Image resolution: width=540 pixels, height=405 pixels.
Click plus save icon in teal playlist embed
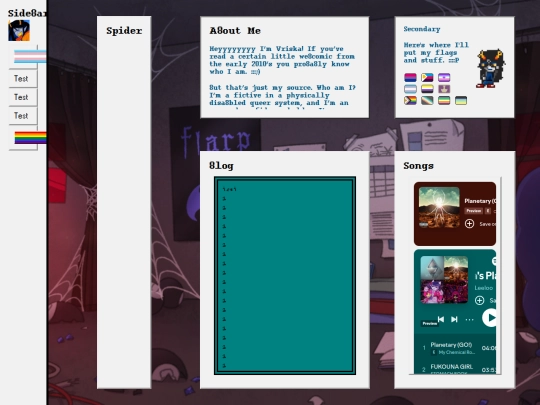point(479,300)
